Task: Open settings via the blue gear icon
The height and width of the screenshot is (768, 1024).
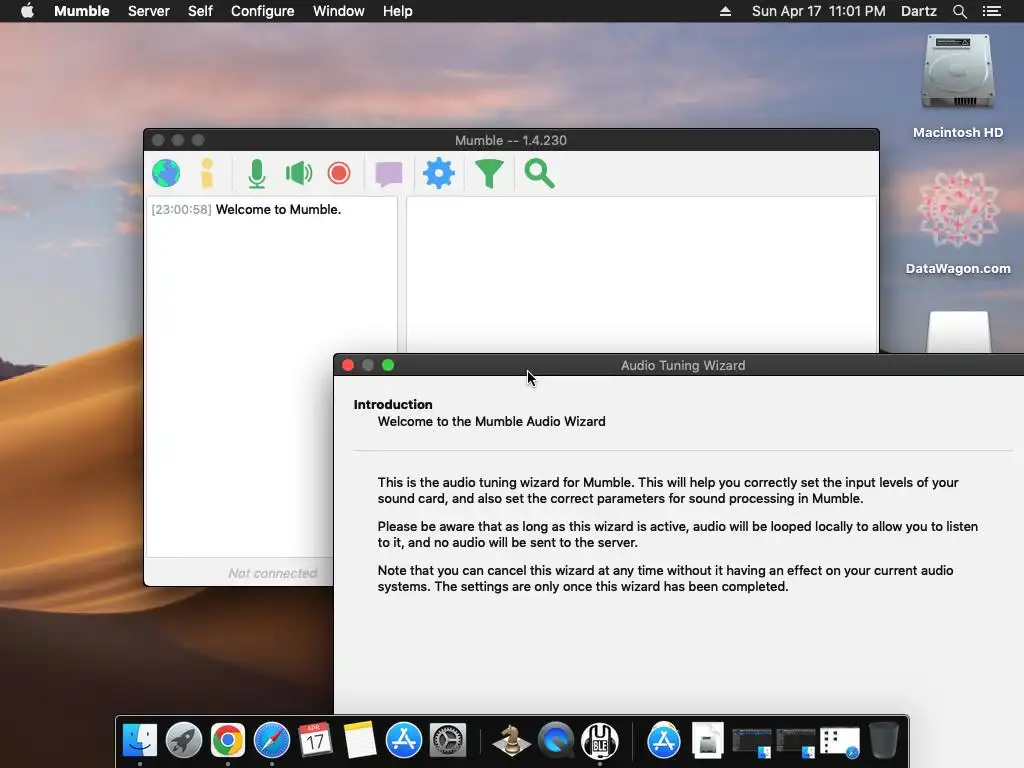Action: click(x=438, y=174)
